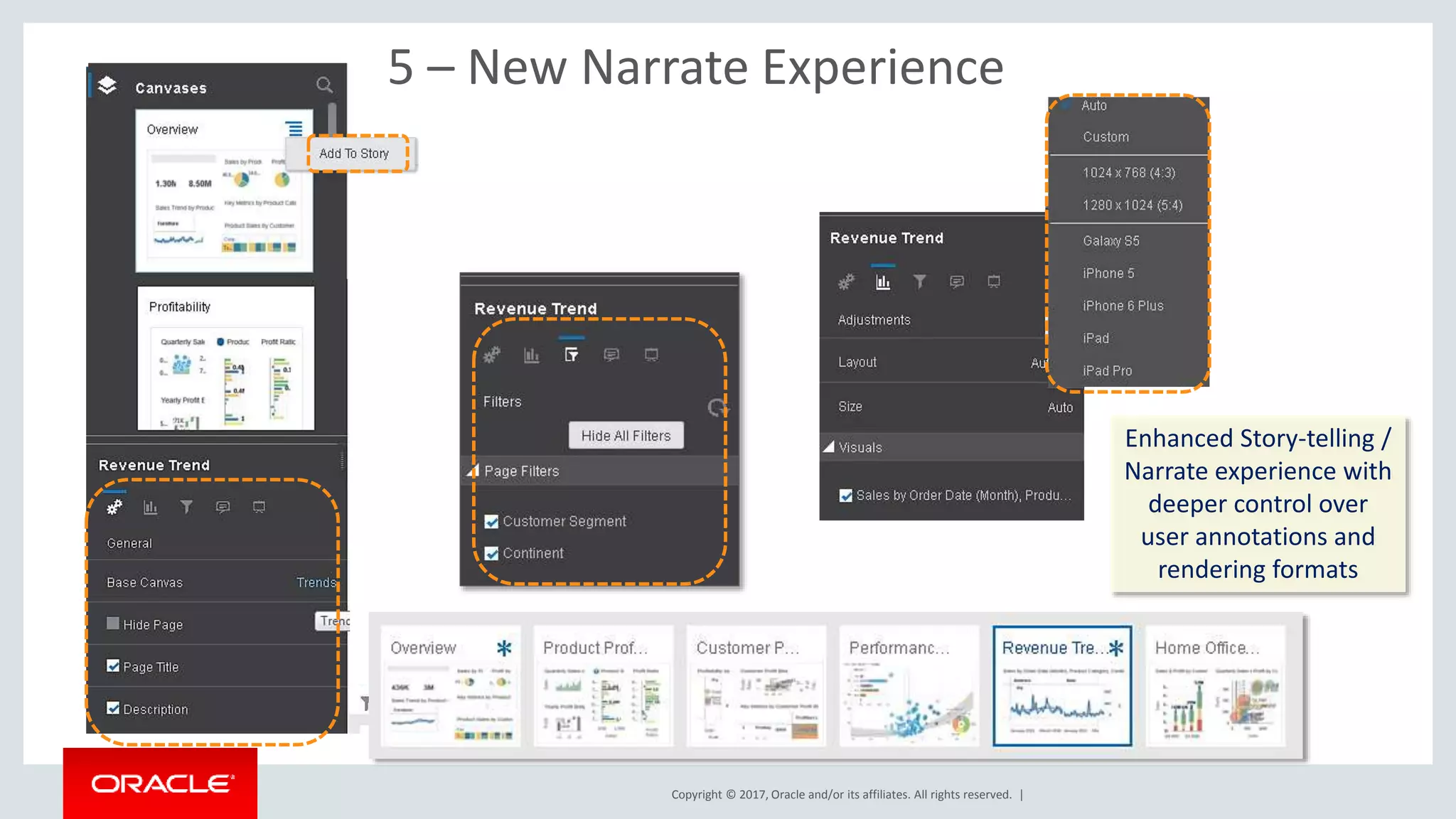The width and height of the screenshot is (1456, 819).
Task: Click asterisk on Revenue Trend story page
Action: point(1116,648)
